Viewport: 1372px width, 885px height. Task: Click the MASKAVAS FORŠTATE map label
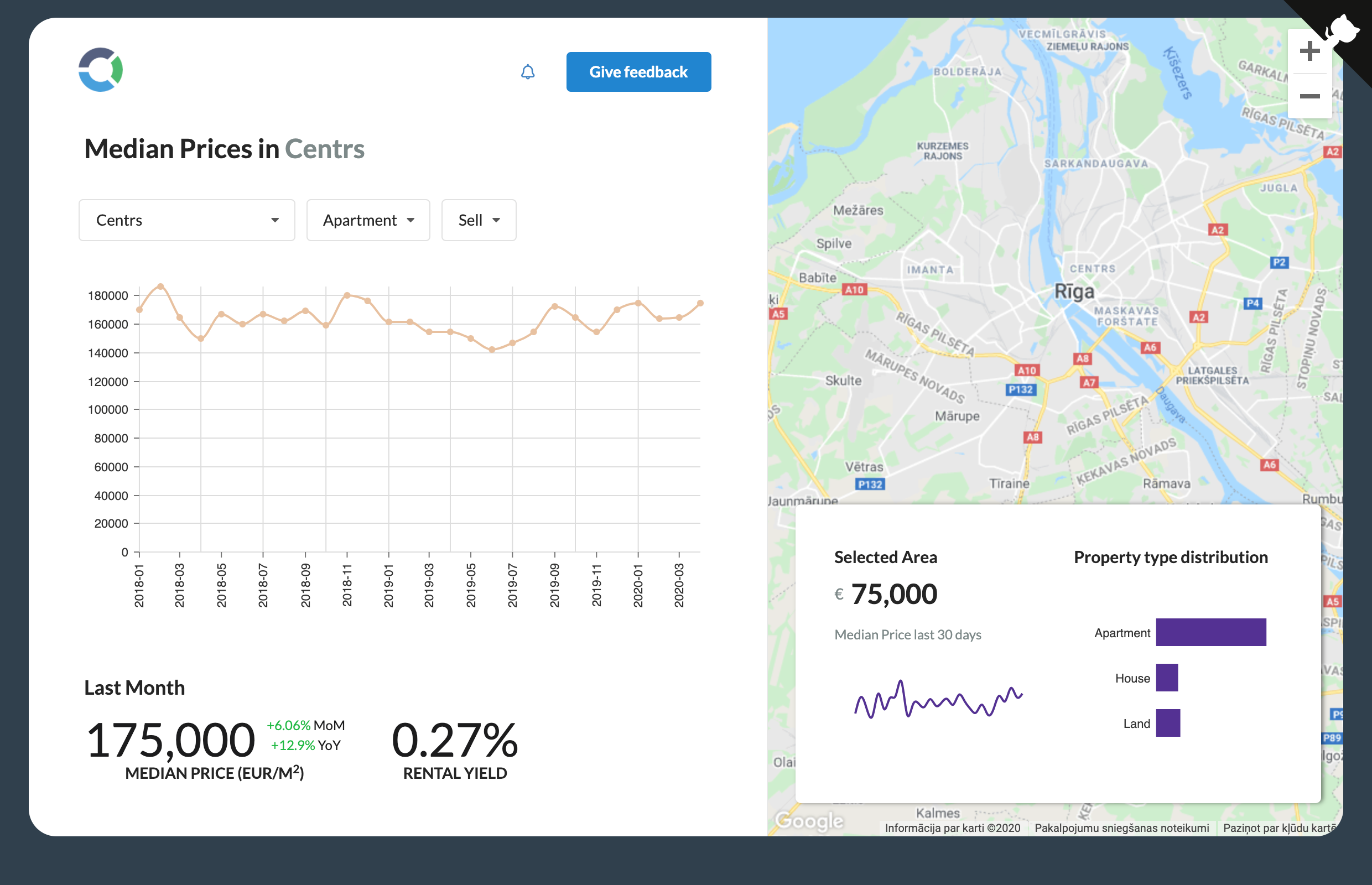click(x=1126, y=316)
